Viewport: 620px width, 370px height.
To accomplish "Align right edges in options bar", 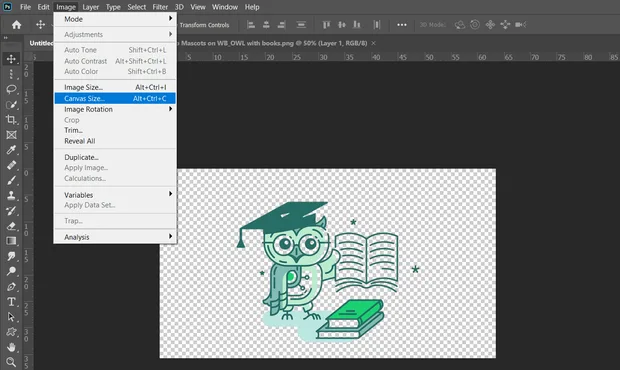I will 281,25.
